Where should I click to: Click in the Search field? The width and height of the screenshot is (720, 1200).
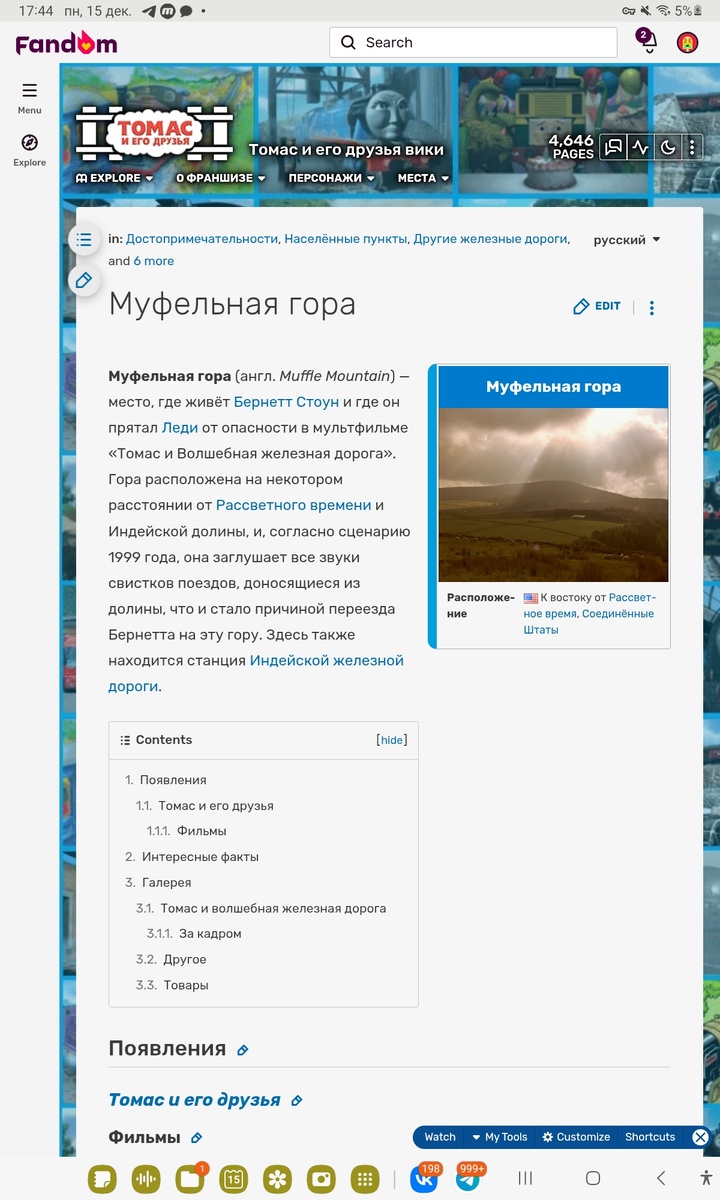(473, 43)
